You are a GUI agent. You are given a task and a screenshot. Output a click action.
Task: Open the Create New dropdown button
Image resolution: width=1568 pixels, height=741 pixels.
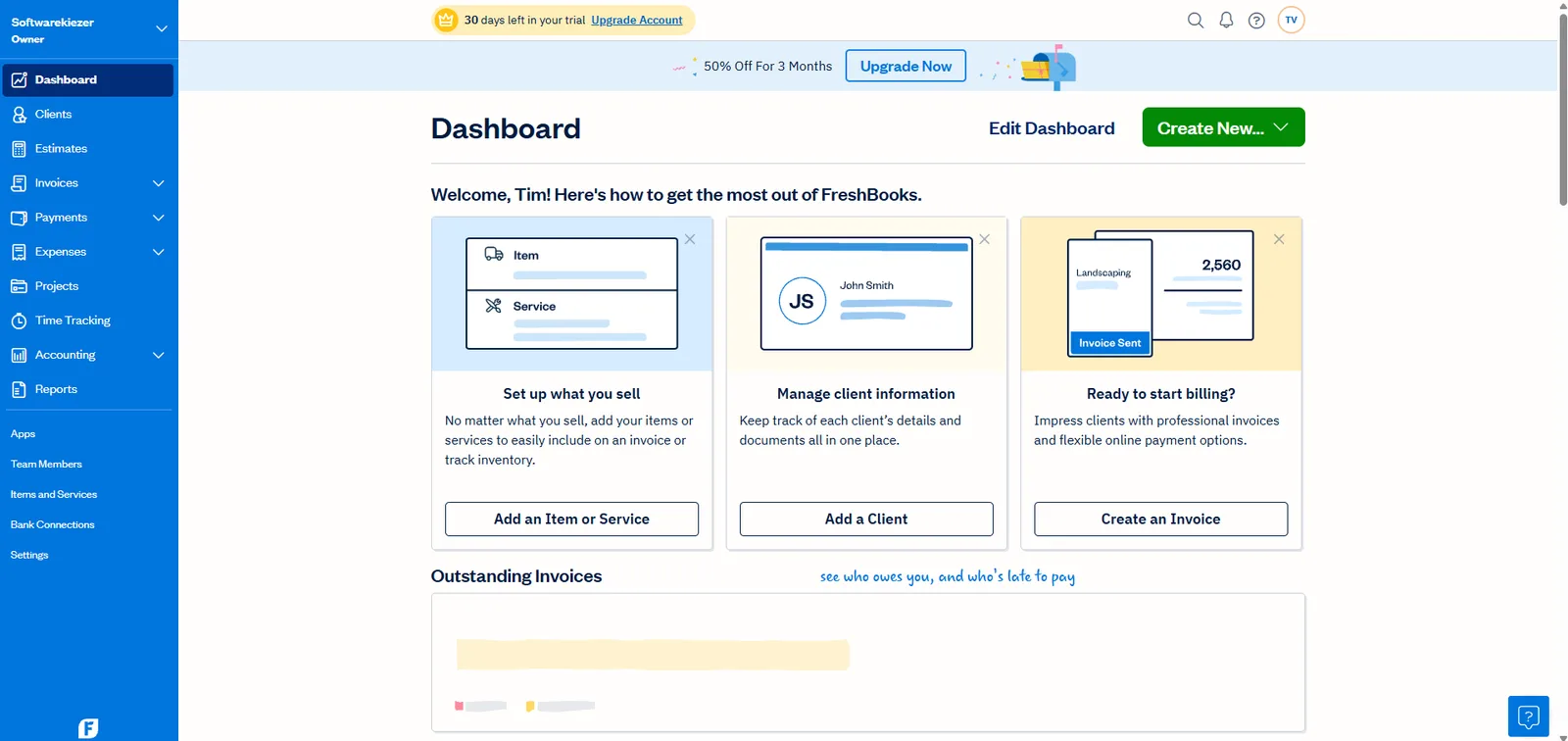[x=1223, y=127]
